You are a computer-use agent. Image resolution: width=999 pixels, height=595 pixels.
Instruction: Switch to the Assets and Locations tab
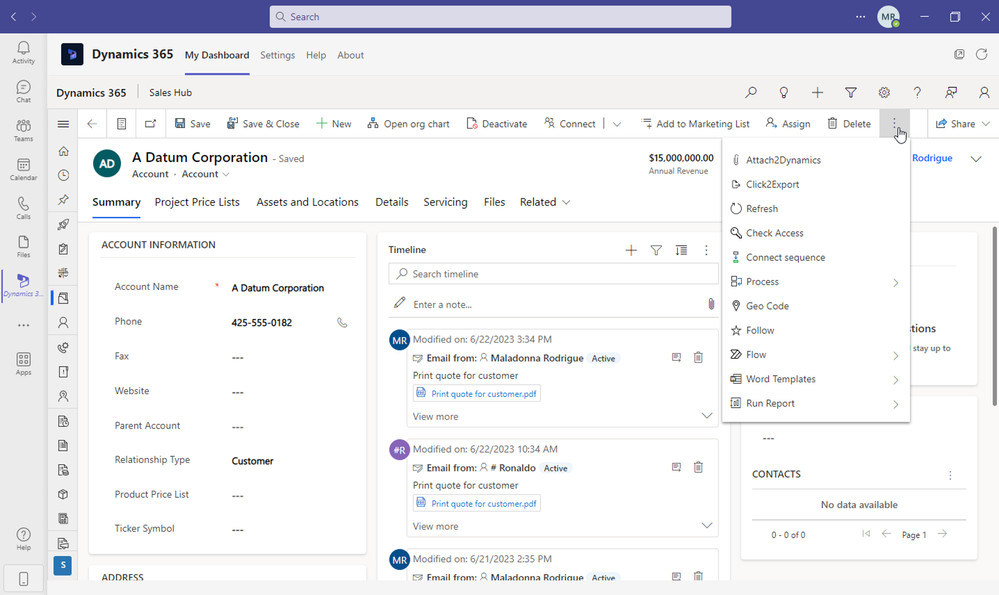click(307, 202)
